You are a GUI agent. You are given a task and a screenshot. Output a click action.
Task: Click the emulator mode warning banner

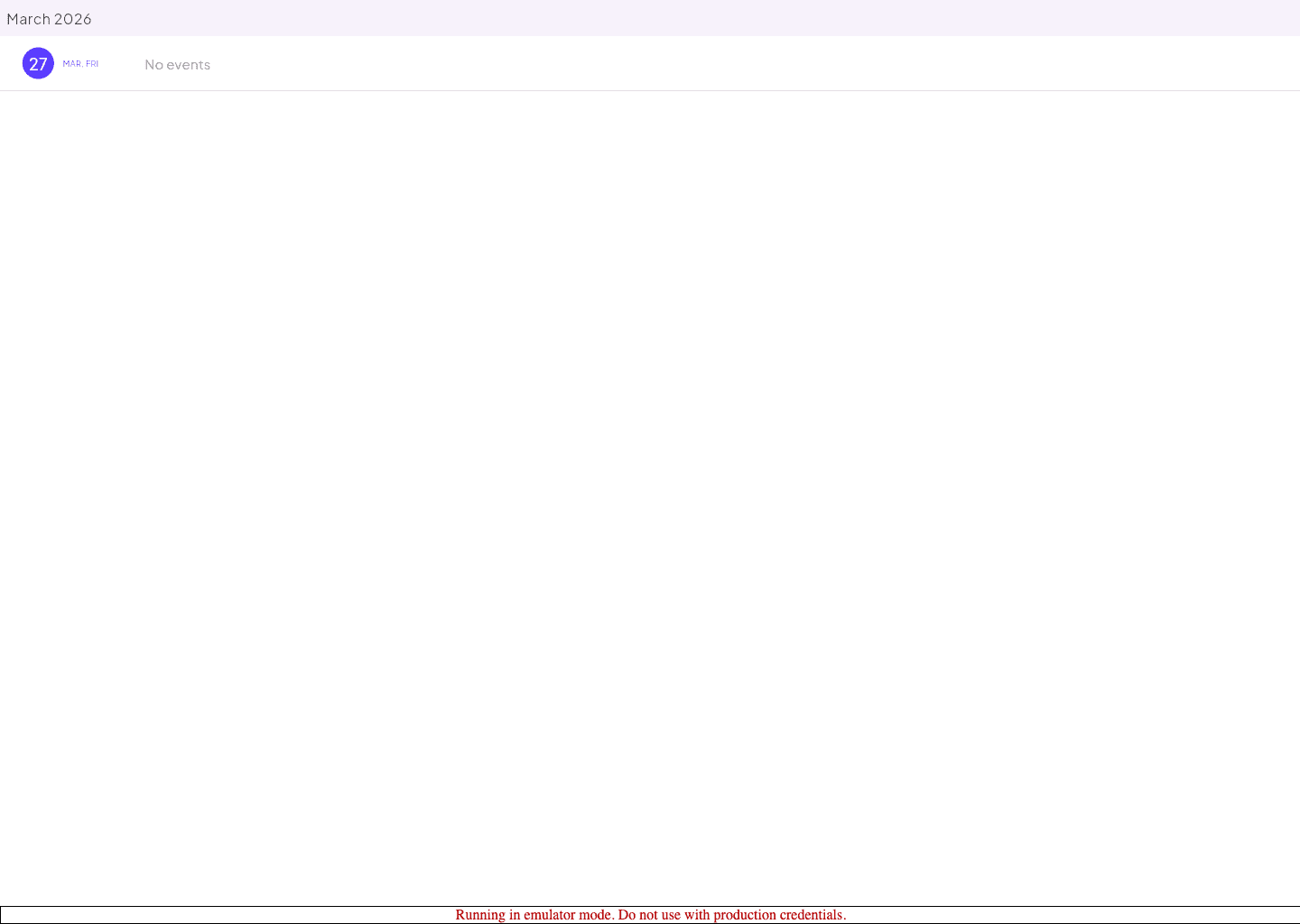[650, 914]
